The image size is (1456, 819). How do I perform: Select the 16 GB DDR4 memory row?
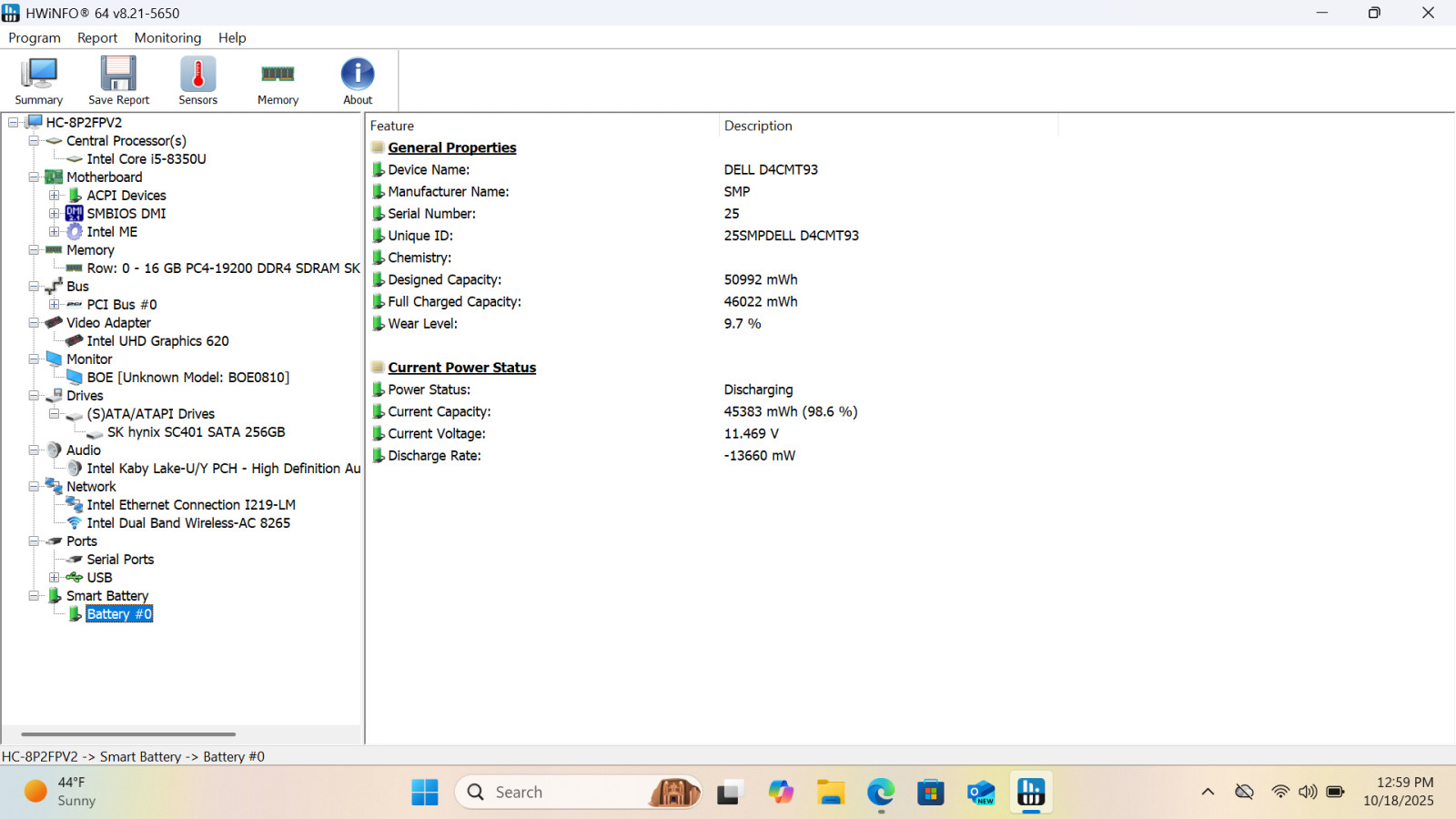click(x=224, y=268)
